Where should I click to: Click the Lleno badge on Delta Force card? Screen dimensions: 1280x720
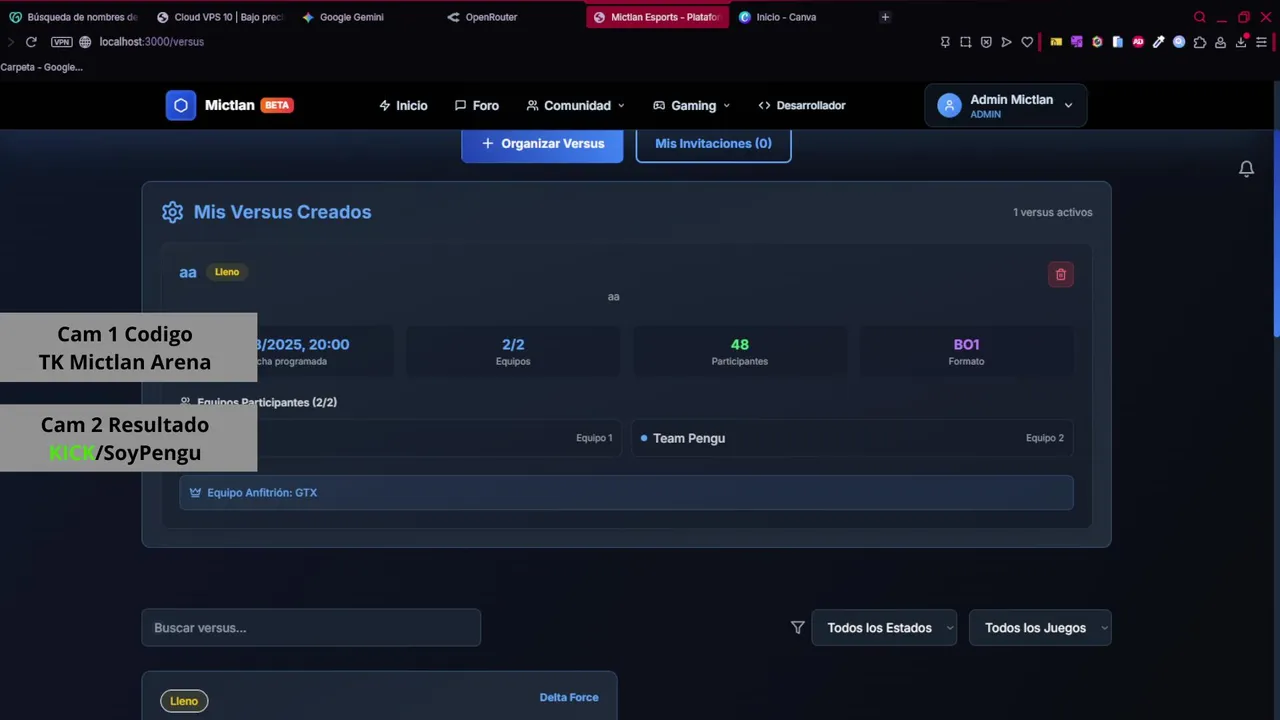184,701
